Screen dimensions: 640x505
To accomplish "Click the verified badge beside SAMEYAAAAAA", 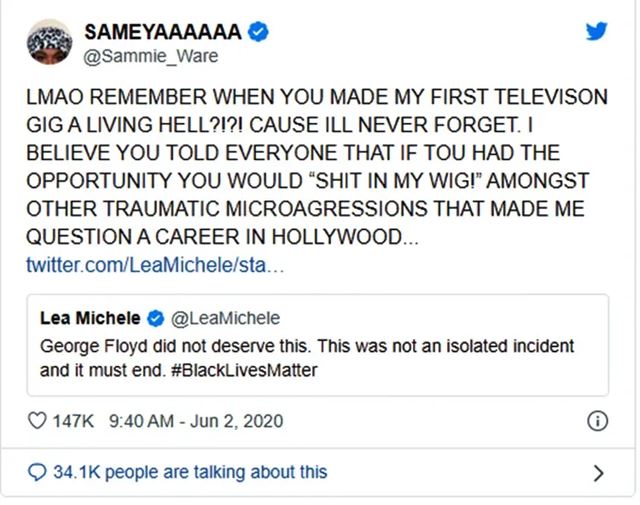I will pyautogui.click(x=258, y=32).
